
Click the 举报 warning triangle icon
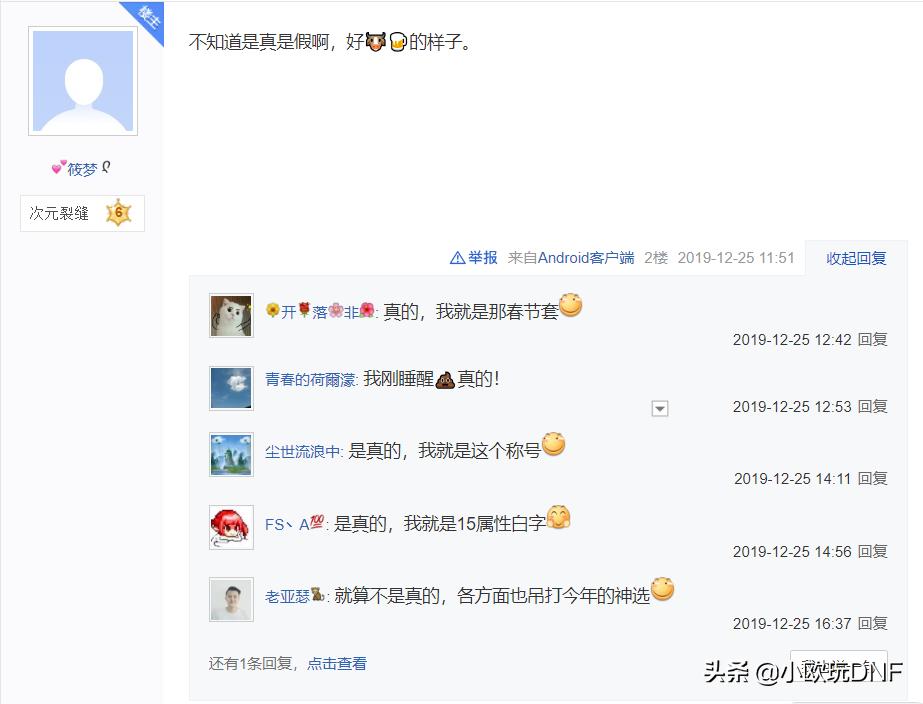click(x=457, y=258)
